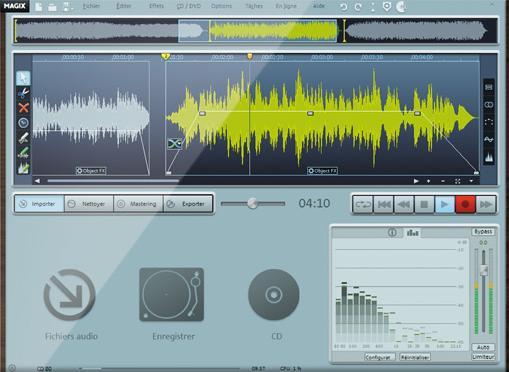Viewport: 509px width, 372px height.
Task: Click the master volume fader handle
Action: point(483,270)
